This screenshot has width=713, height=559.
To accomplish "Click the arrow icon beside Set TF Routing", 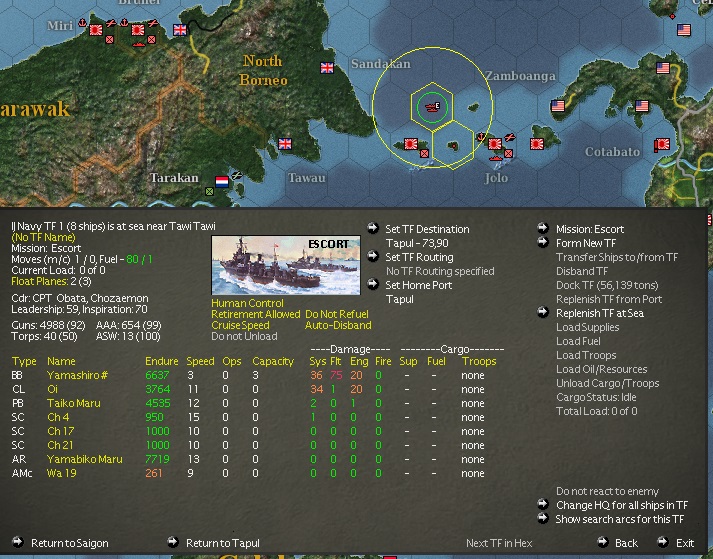I will pyautogui.click(x=373, y=256).
